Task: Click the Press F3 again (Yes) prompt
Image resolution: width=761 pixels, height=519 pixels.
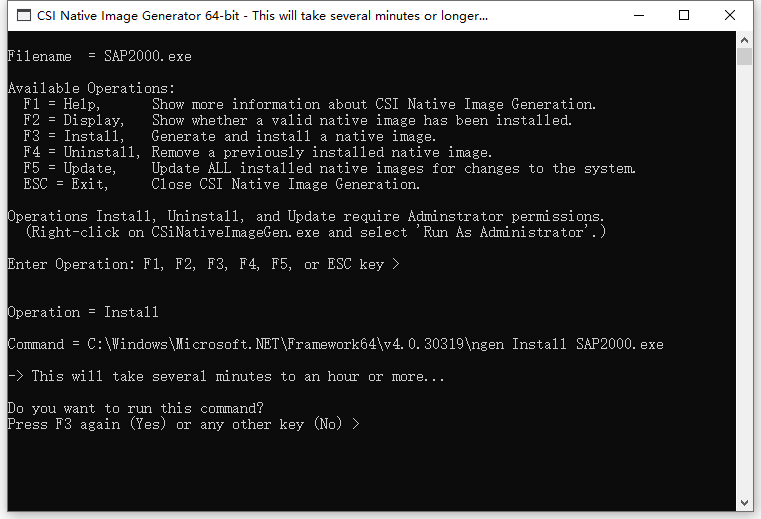Action: click(x=184, y=424)
